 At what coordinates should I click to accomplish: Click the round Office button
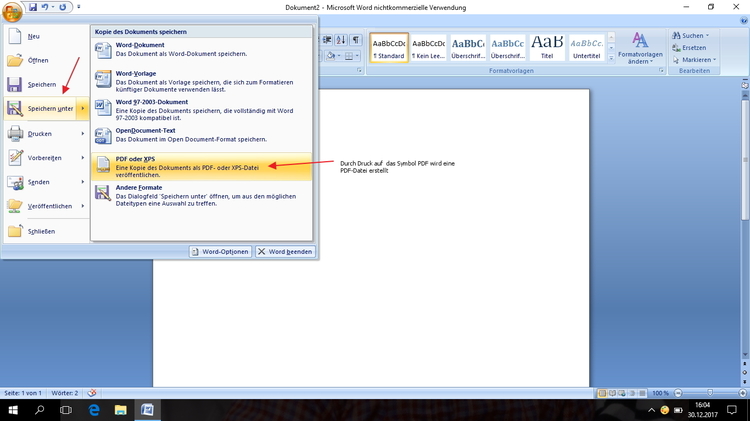(11, 11)
